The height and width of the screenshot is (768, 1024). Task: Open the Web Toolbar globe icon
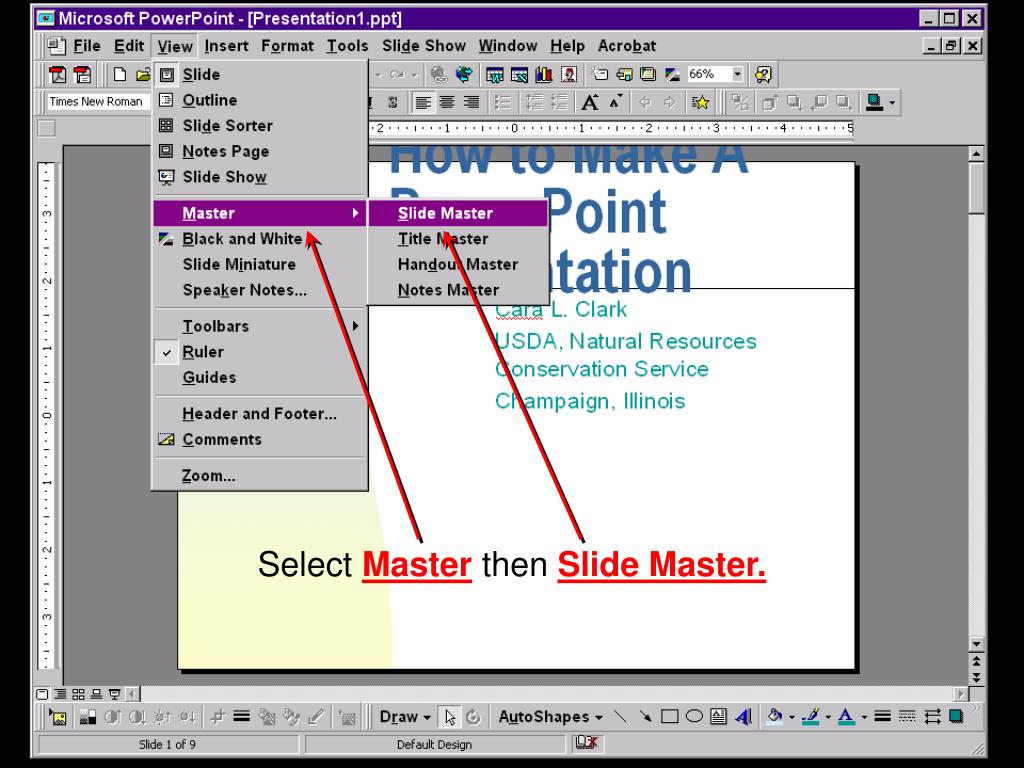(464, 74)
